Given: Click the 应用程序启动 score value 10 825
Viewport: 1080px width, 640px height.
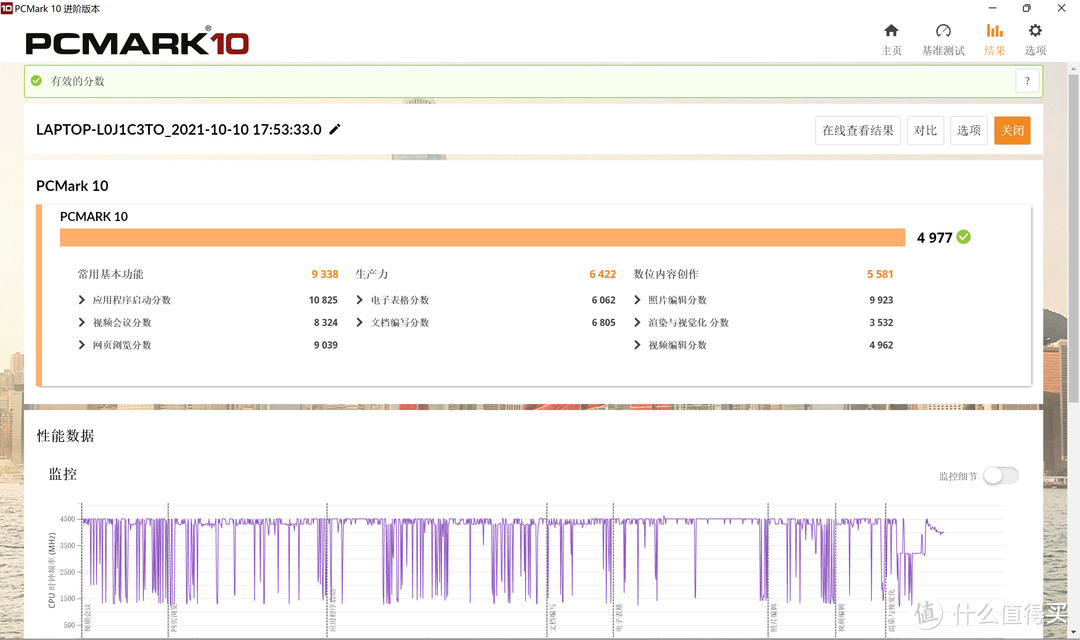Looking at the screenshot, I should (323, 300).
